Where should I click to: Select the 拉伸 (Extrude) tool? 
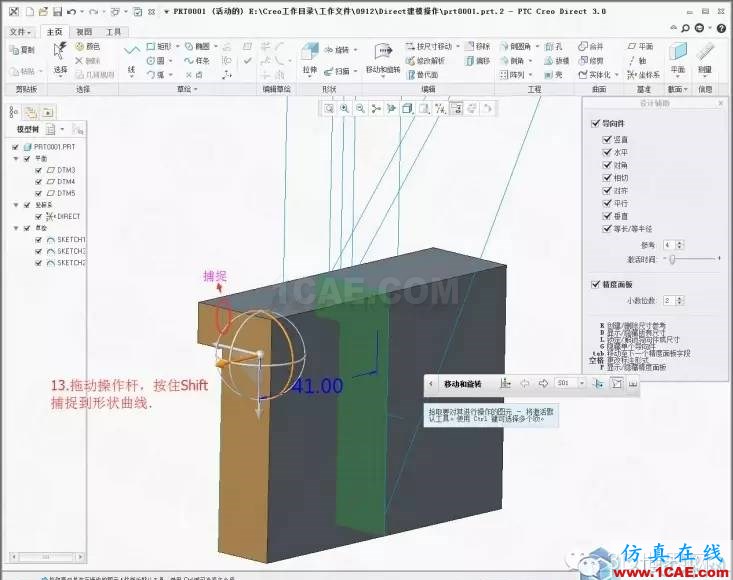pos(309,59)
